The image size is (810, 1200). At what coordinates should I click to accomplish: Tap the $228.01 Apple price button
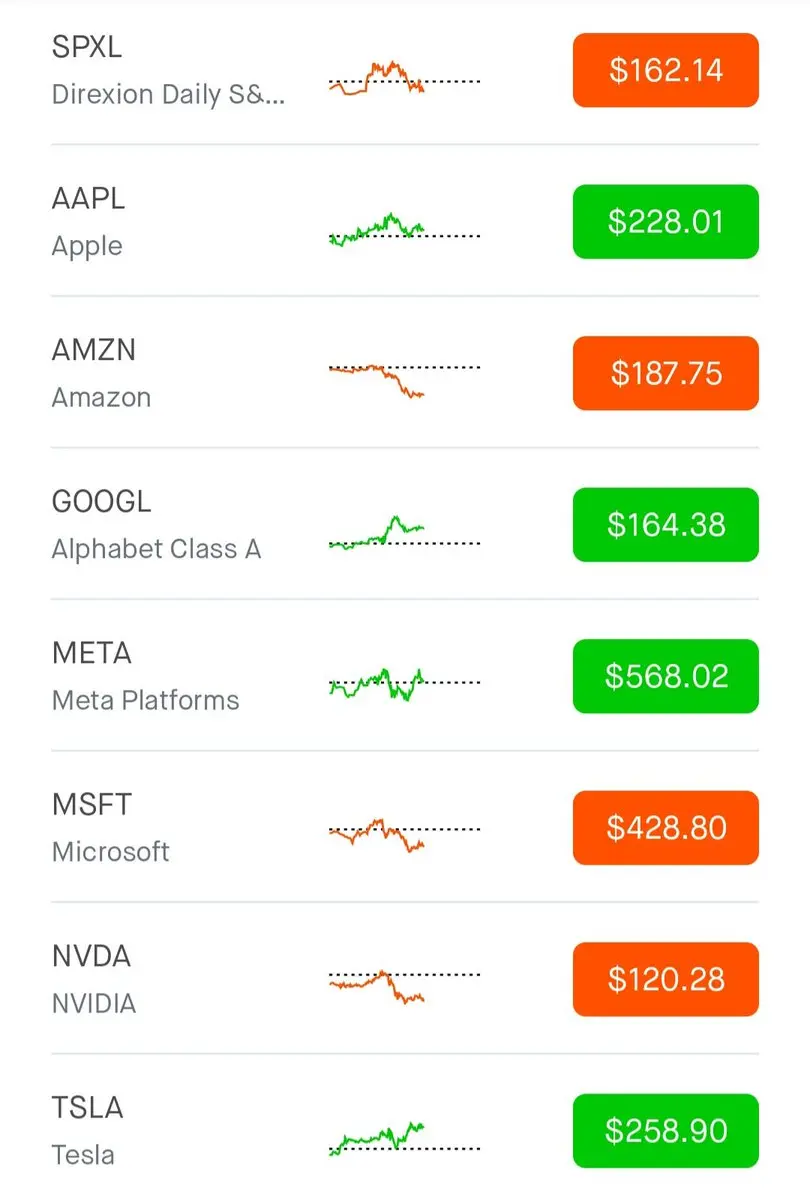(x=666, y=221)
